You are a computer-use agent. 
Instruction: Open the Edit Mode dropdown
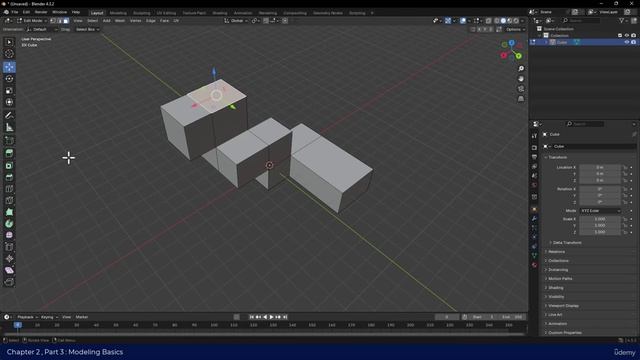click(x=32, y=20)
